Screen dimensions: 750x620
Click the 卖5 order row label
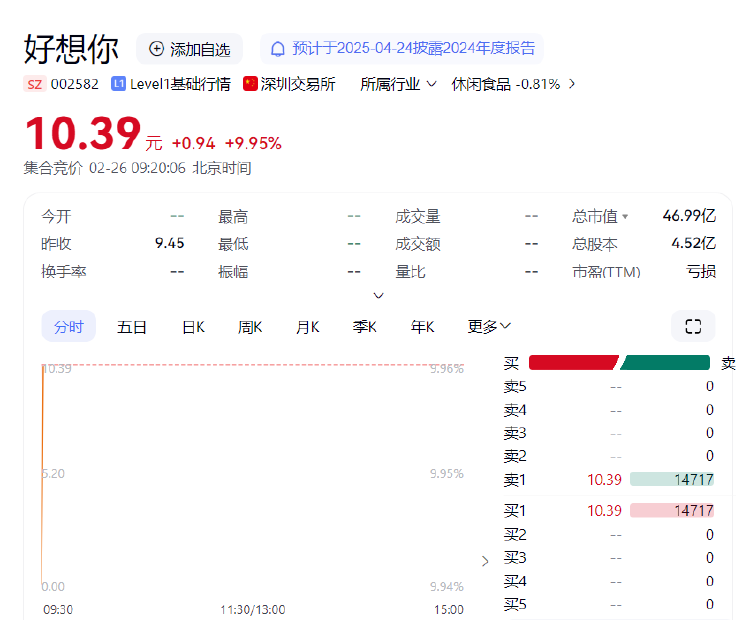[515, 386]
